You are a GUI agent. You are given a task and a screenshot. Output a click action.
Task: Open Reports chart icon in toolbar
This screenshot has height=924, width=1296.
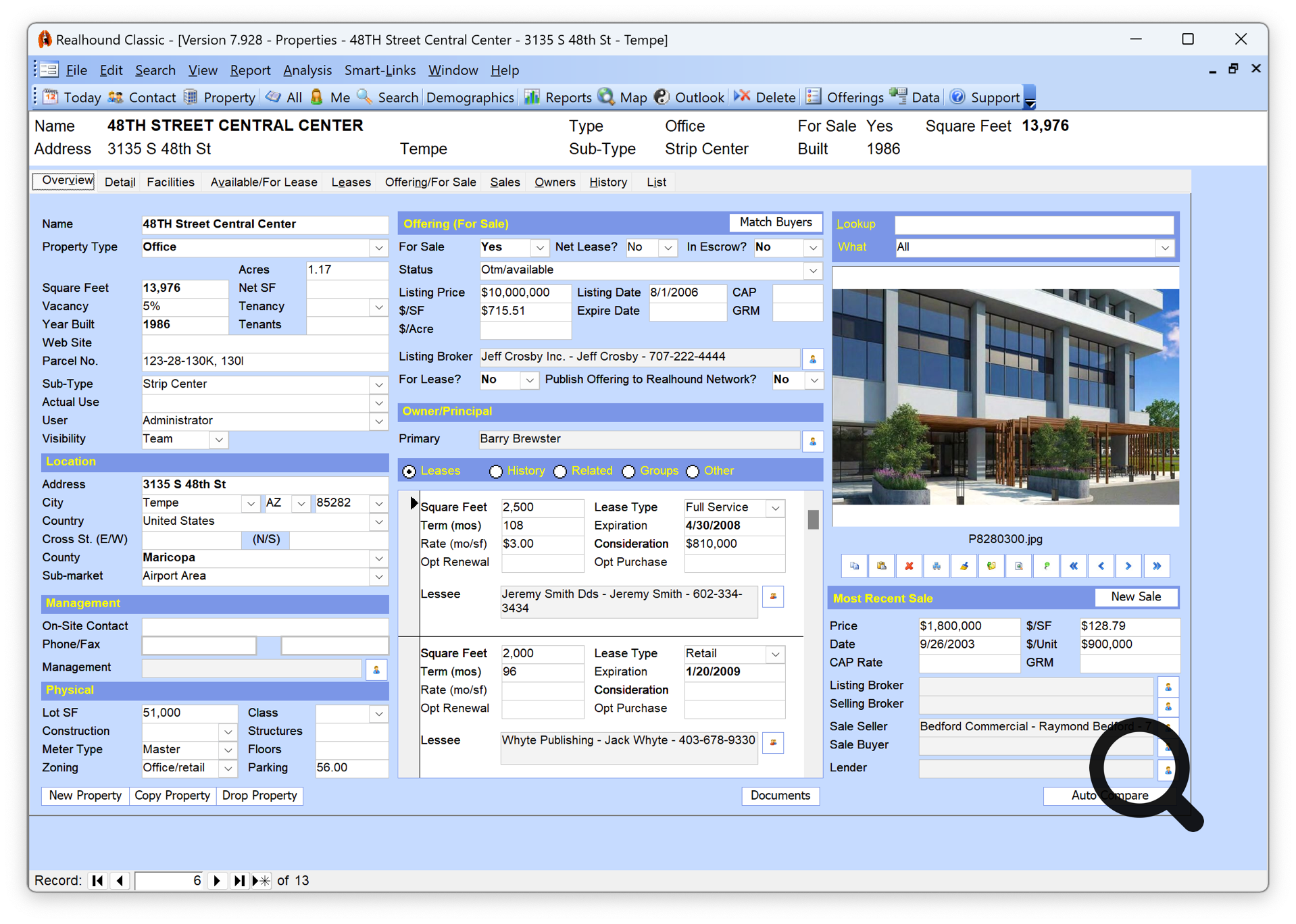[x=532, y=97]
